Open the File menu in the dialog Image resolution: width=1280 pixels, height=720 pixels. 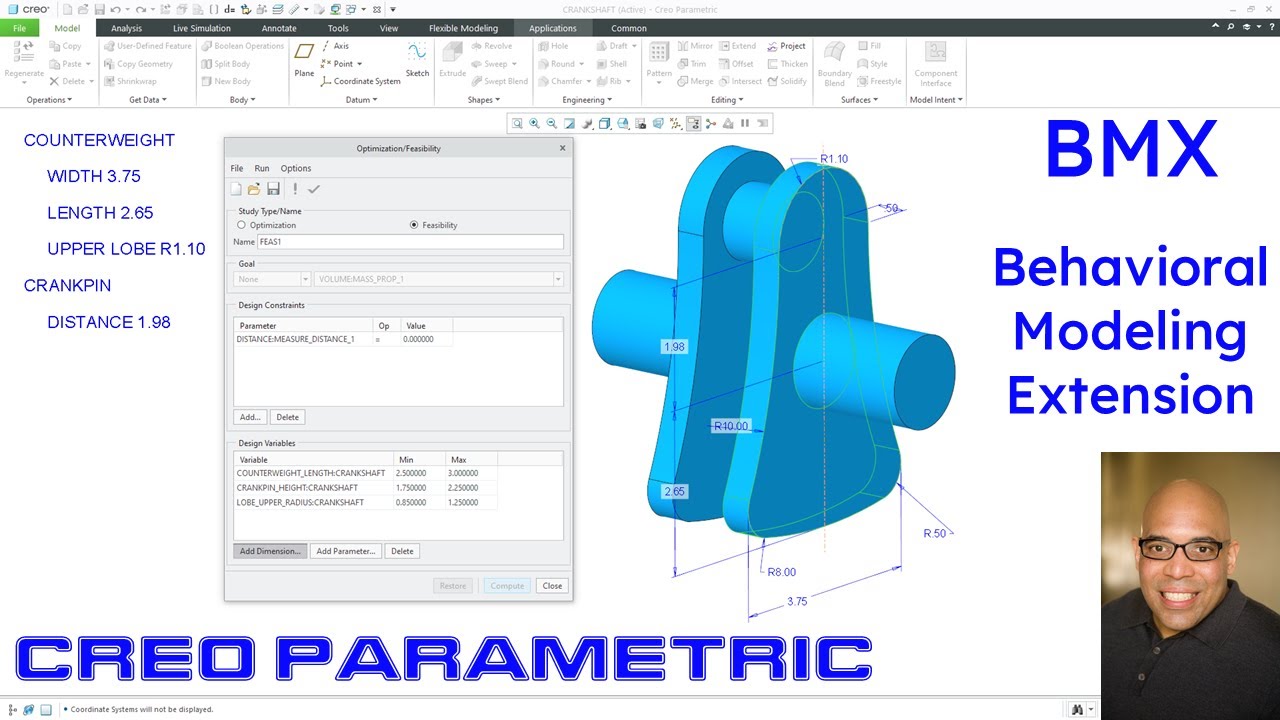(237, 168)
